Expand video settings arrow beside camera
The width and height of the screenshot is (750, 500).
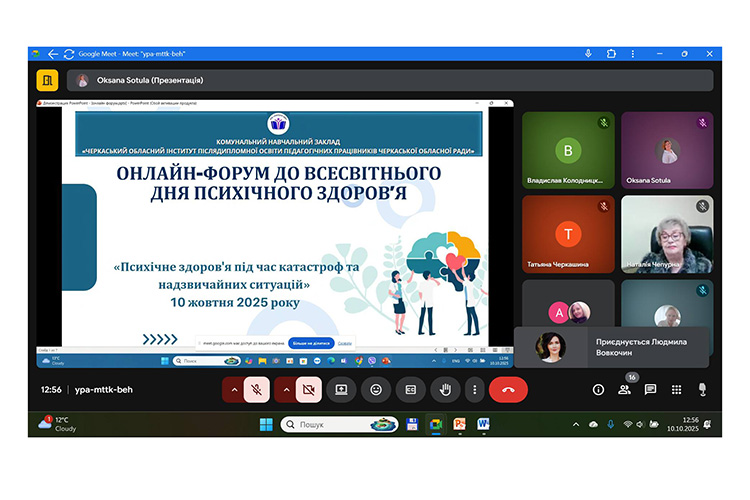pyautogui.click(x=286, y=389)
